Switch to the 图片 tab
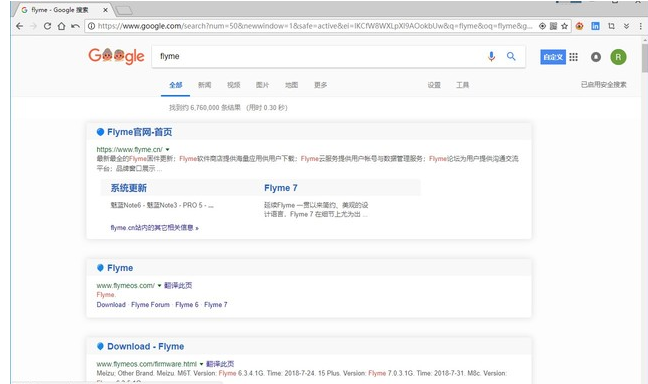This screenshot has width=648, height=384. coord(262,85)
